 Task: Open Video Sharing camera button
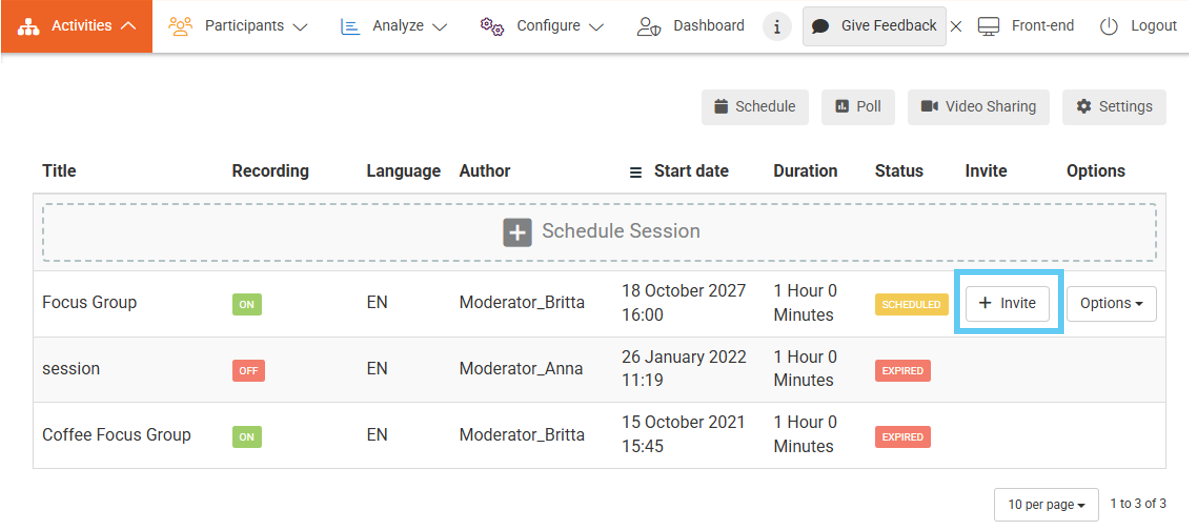(x=978, y=107)
